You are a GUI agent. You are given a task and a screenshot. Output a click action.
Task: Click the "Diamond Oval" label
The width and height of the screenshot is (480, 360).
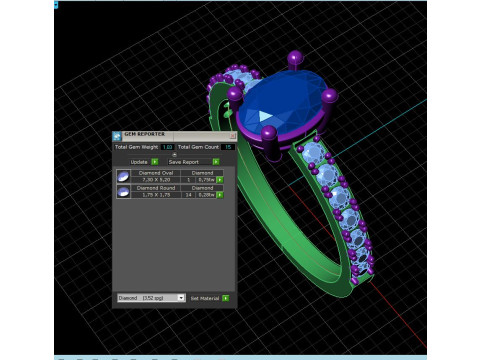click(156, 173)
